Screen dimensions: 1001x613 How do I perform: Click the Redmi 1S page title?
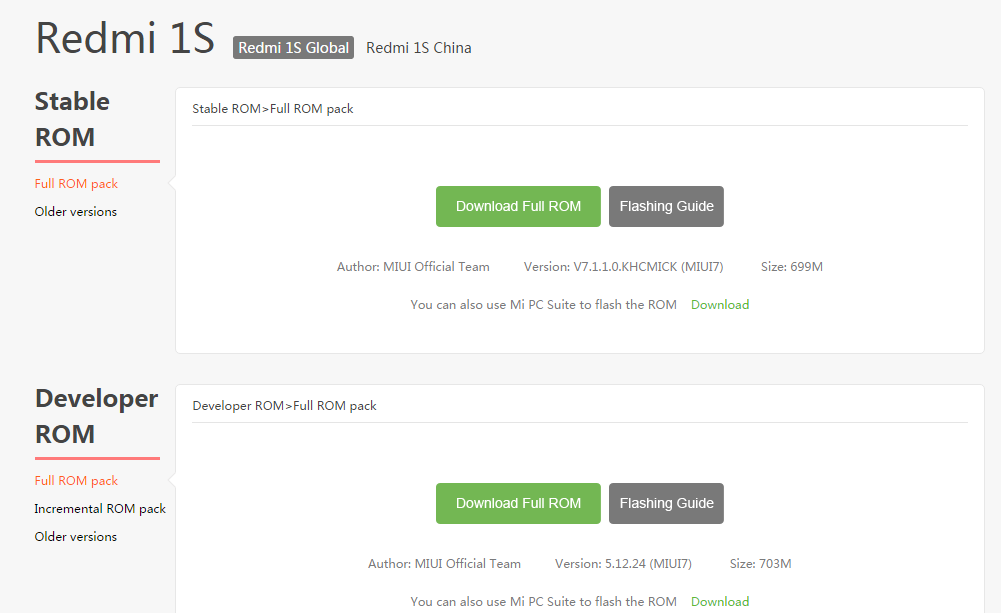pos(125,38)
